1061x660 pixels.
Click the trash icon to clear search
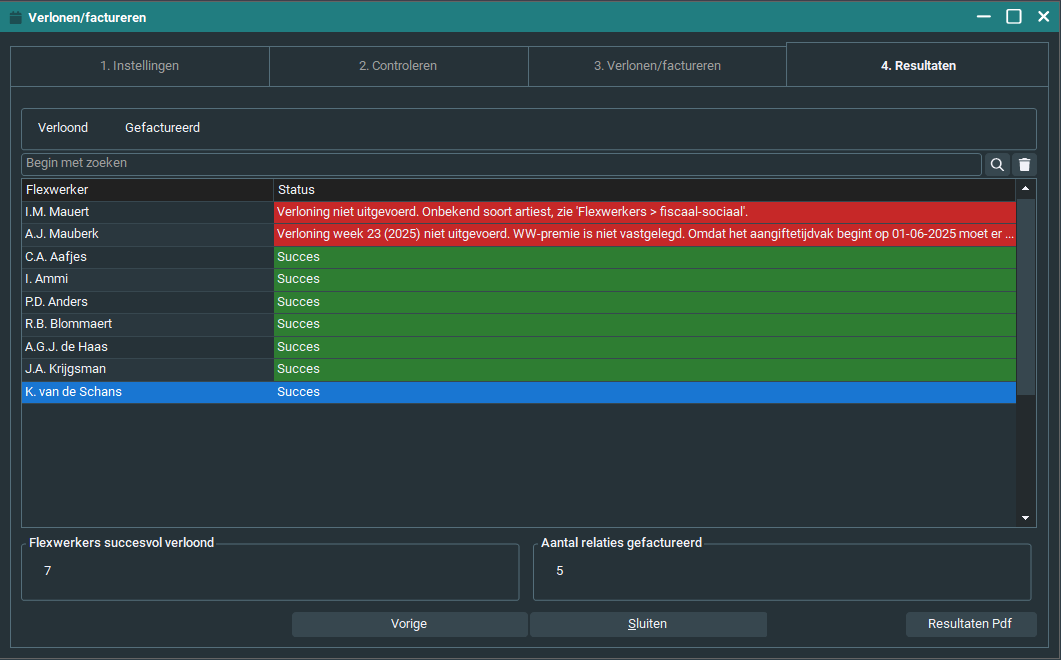point(1024,165)
